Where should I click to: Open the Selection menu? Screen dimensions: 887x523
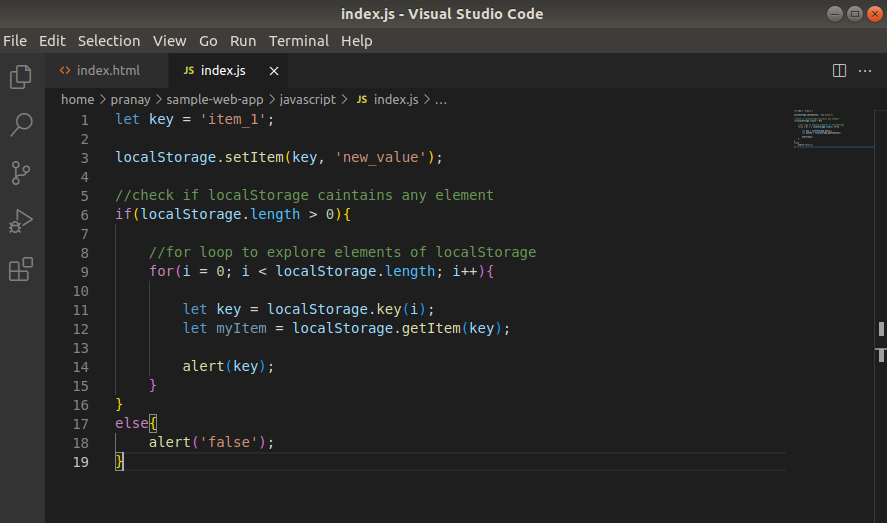coord(109,41)
